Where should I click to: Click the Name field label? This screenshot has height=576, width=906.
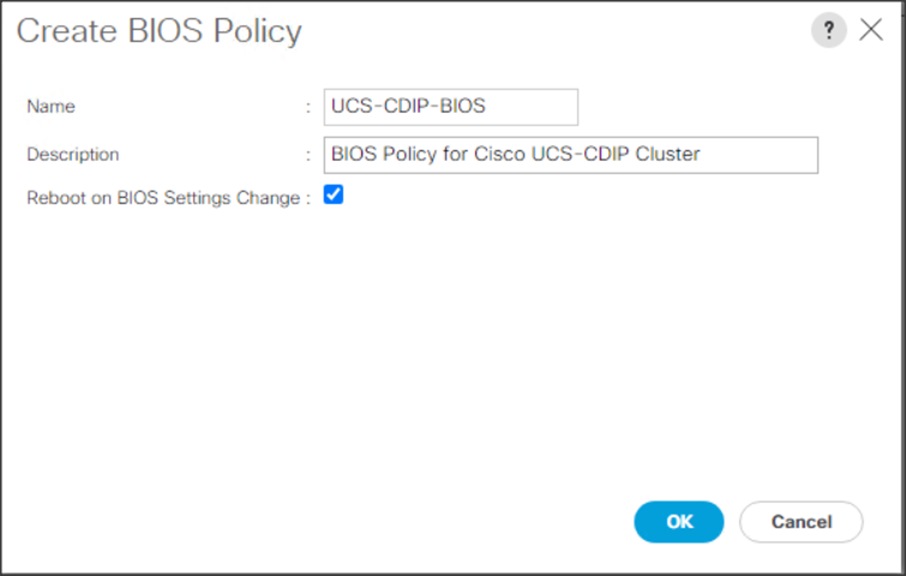(x=49, y=107)
